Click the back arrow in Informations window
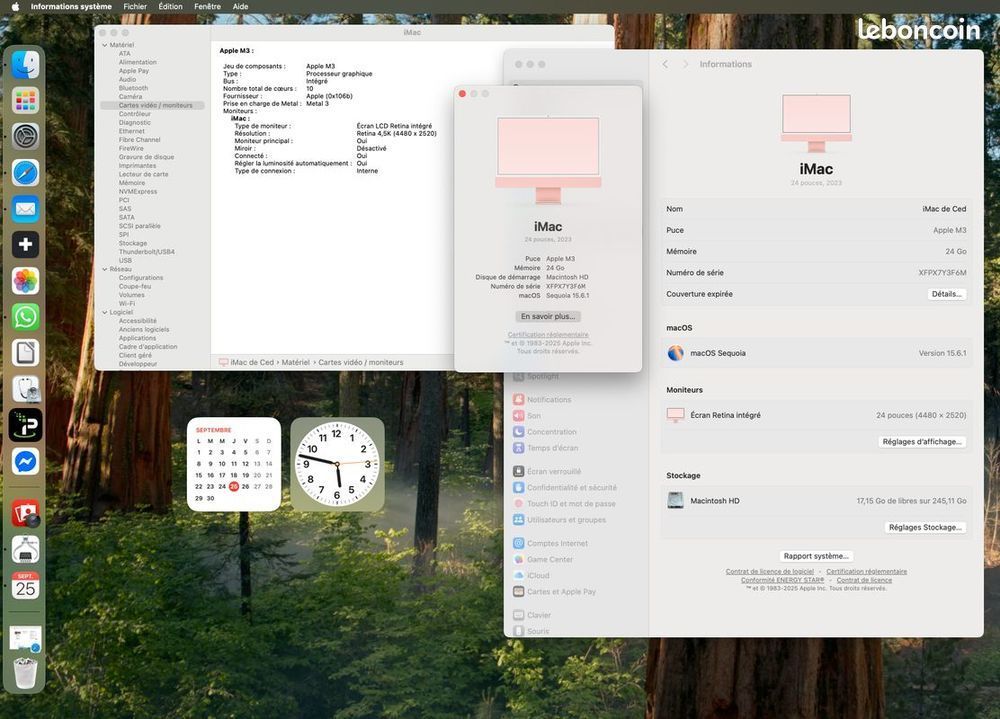The height and width of the screenshot is (719, 1000). pos(666,64)
